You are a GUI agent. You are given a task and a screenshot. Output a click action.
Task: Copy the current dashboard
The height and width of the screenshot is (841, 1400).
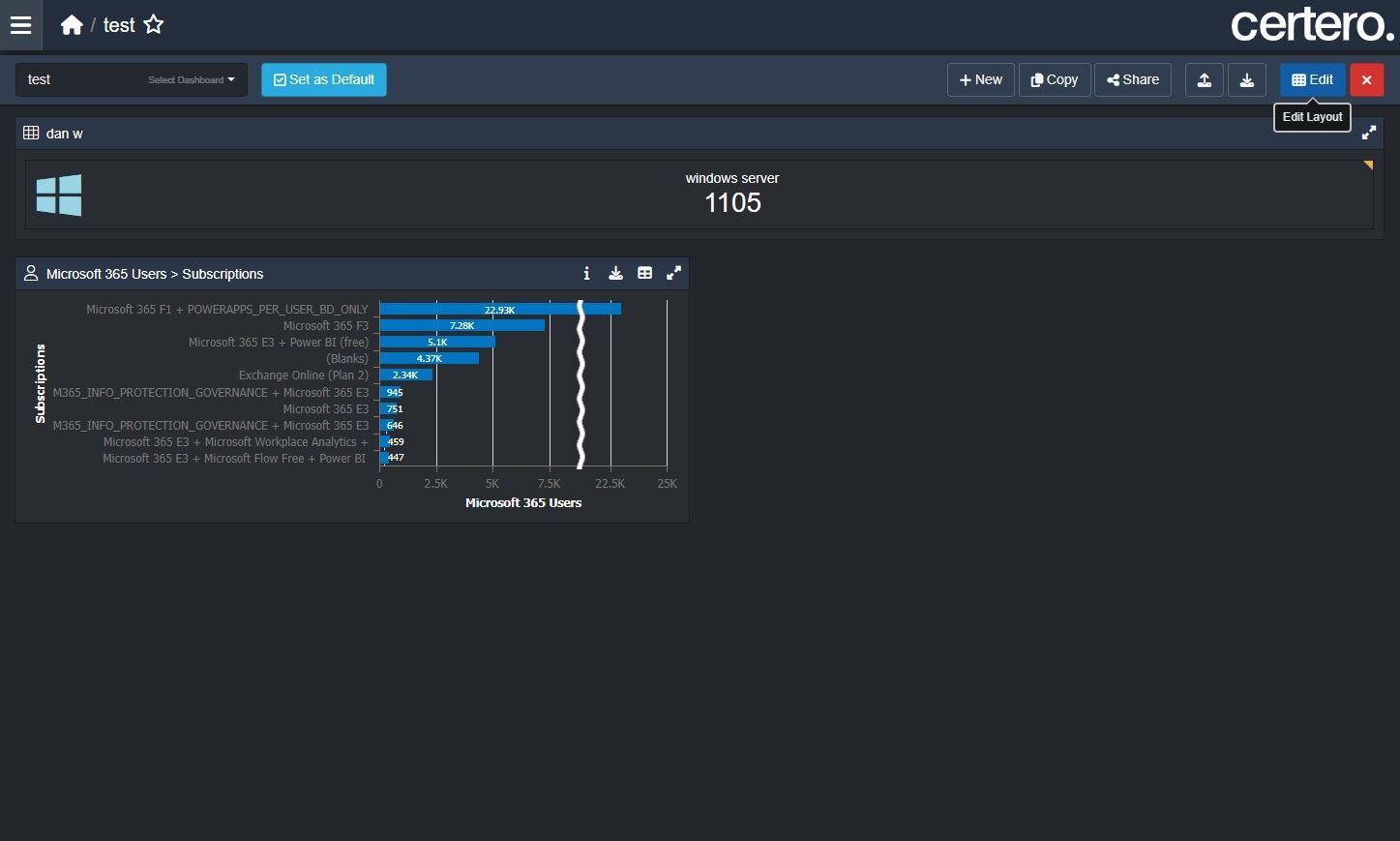(x=1055, y=80)
